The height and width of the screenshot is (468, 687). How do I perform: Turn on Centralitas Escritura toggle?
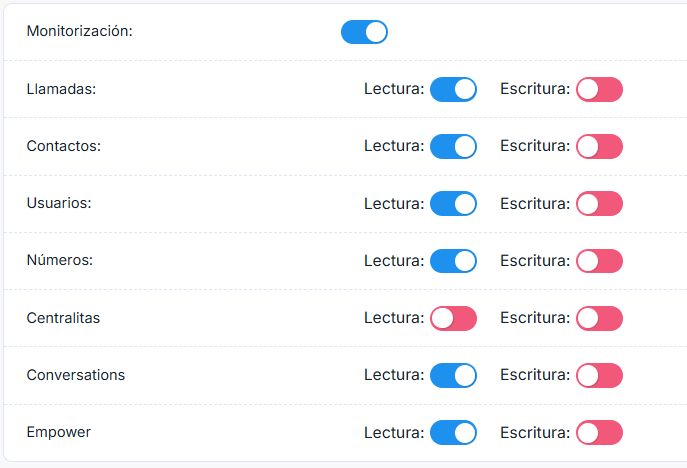(x=599, y=318)
